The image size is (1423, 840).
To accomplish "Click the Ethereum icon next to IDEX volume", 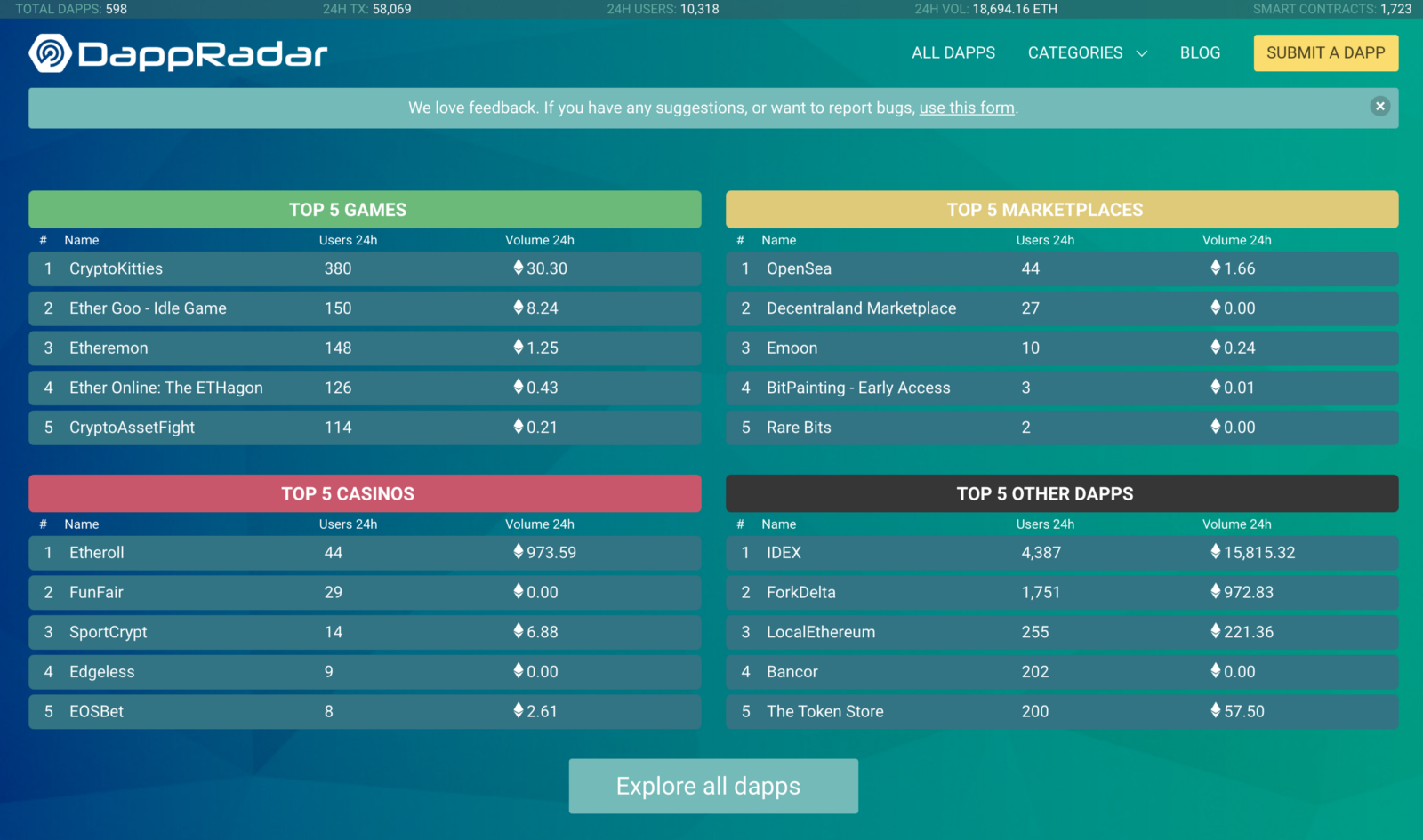I will point(1216,552).
